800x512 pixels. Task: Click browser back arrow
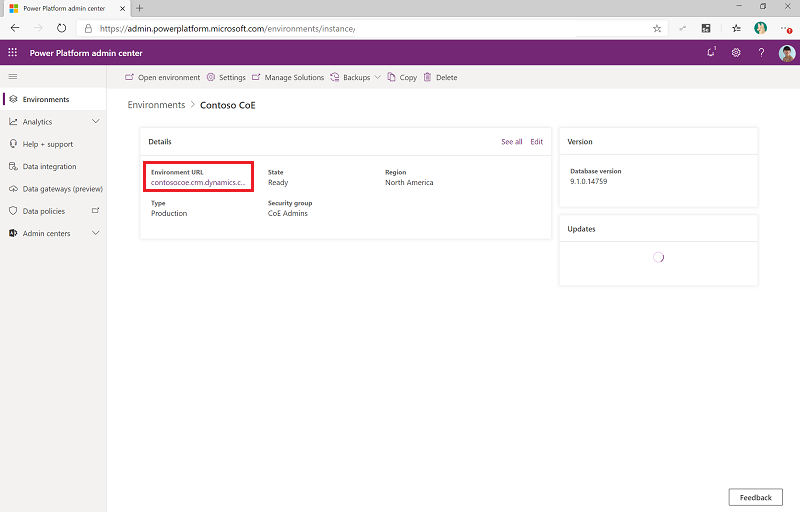(x=15, y=28)
